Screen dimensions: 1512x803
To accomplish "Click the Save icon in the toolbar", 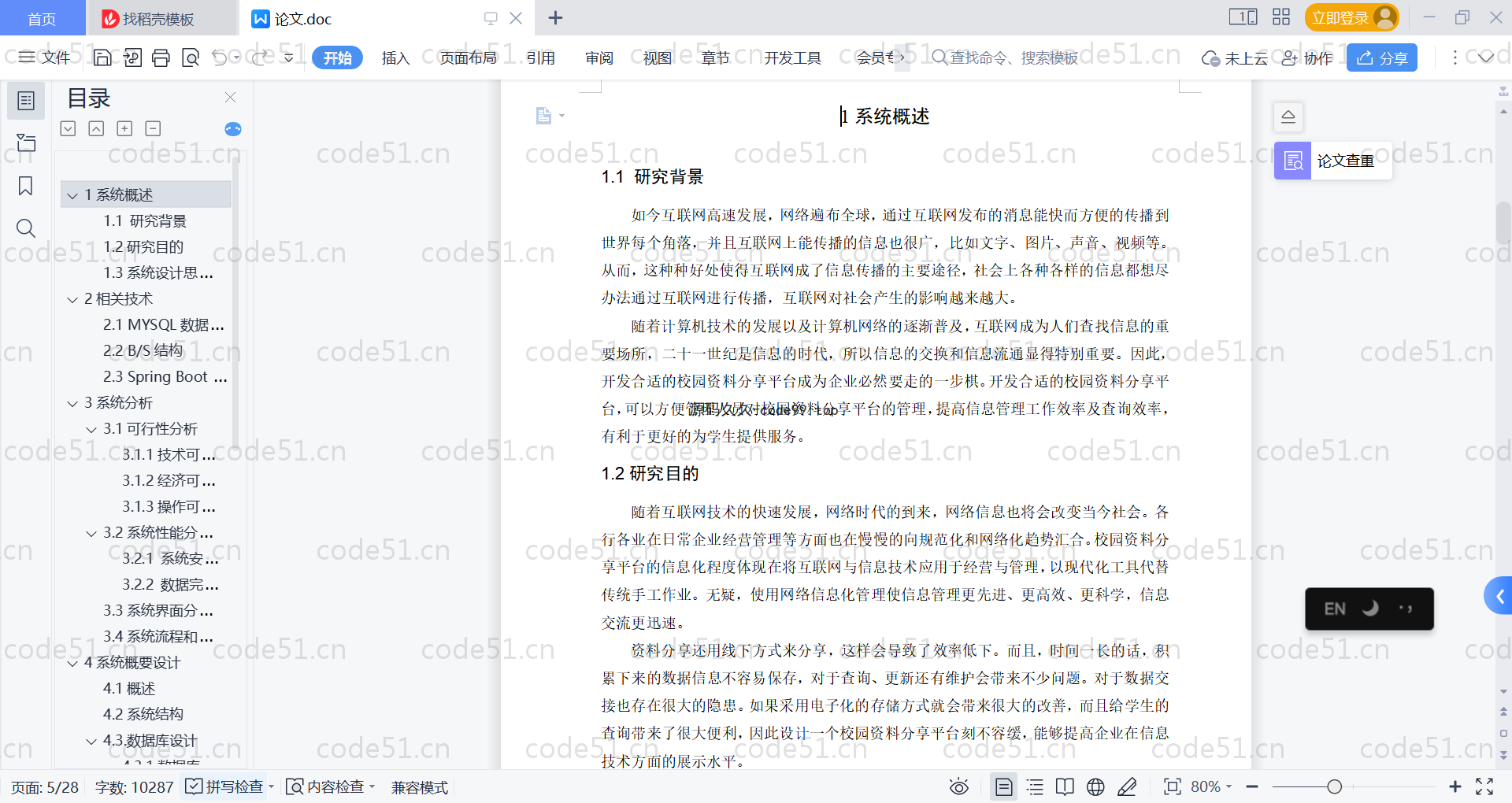I will [102, 57].
